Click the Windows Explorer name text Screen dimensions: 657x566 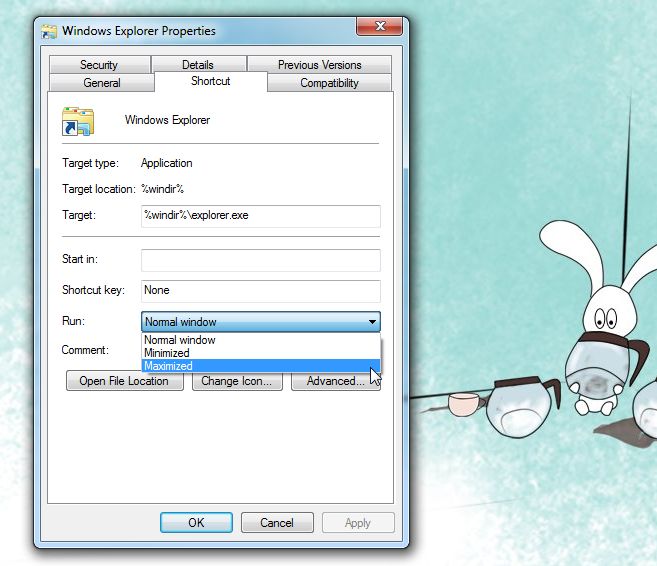coord(167,120)
